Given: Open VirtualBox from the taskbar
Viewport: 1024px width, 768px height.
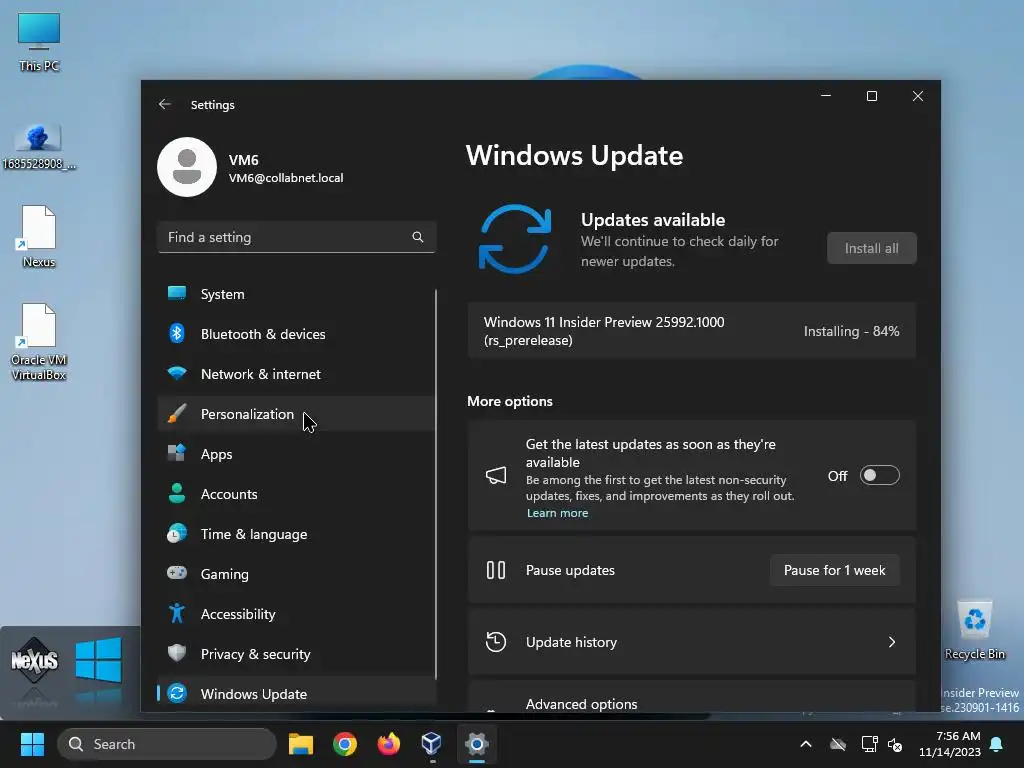Looking at the screenshot, I should (x=432, y=744).
